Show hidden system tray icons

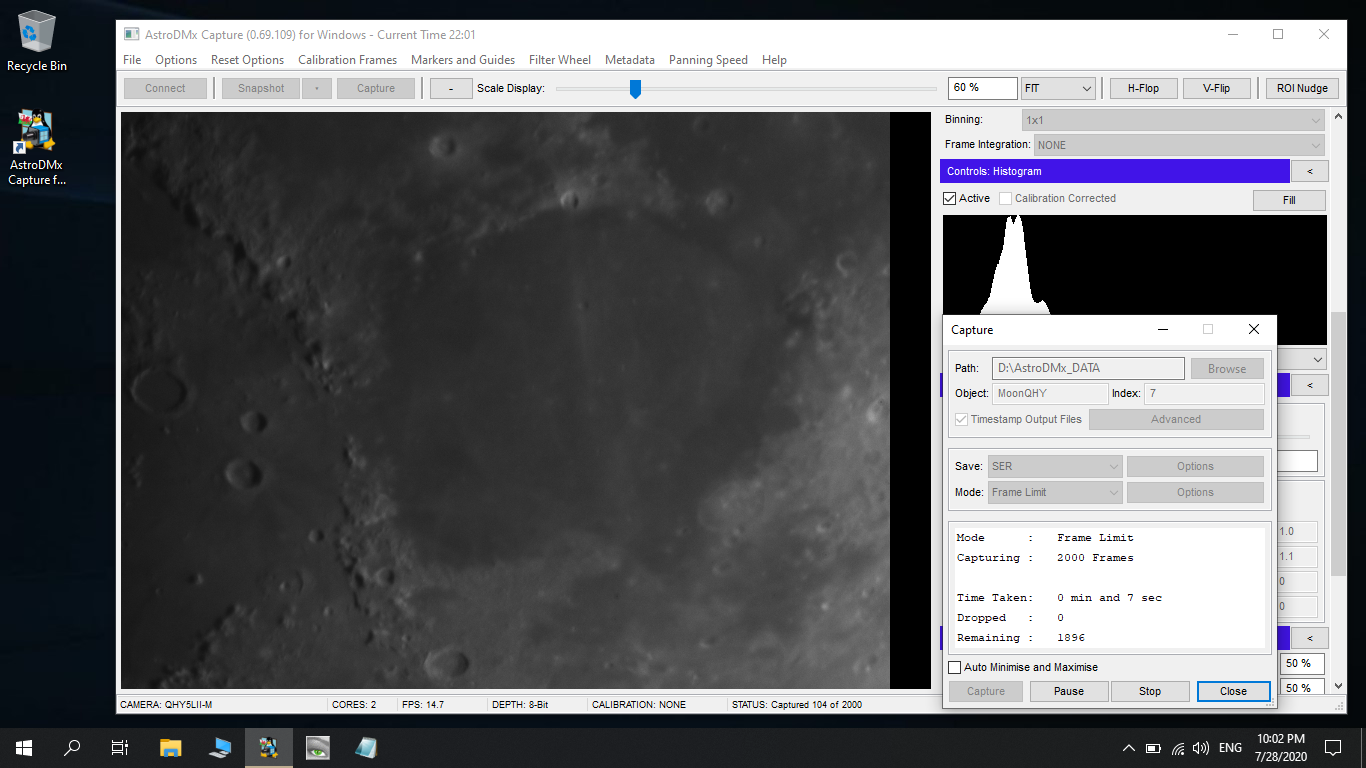1129,747
